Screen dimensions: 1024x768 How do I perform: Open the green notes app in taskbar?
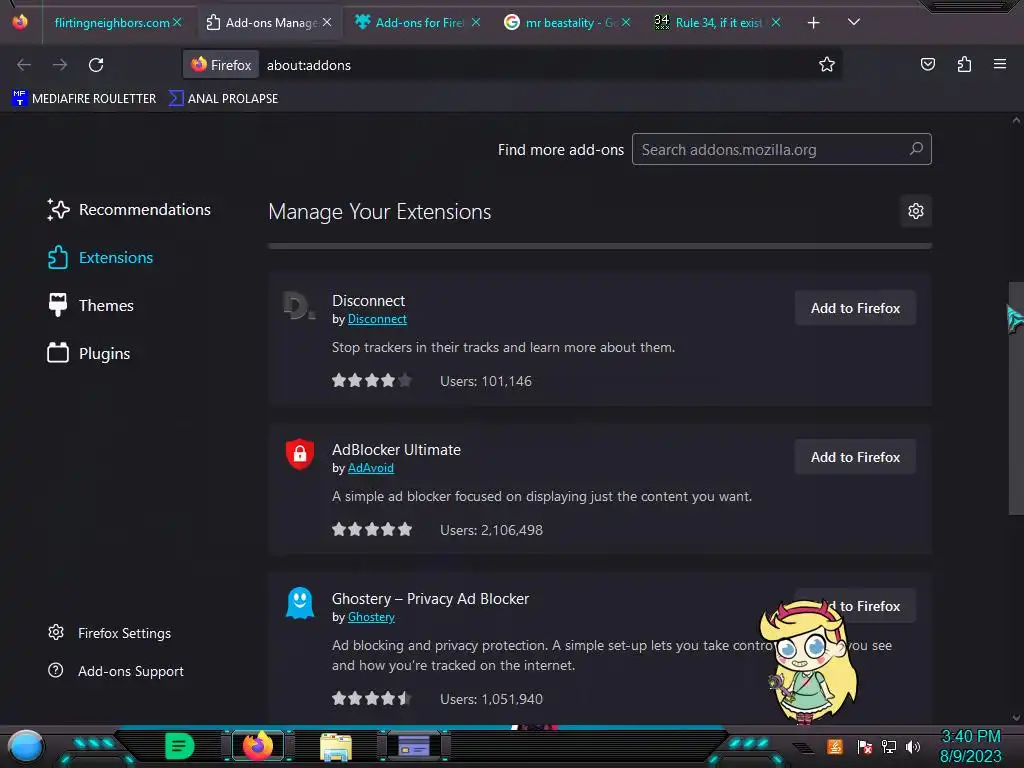coord(180,746)
